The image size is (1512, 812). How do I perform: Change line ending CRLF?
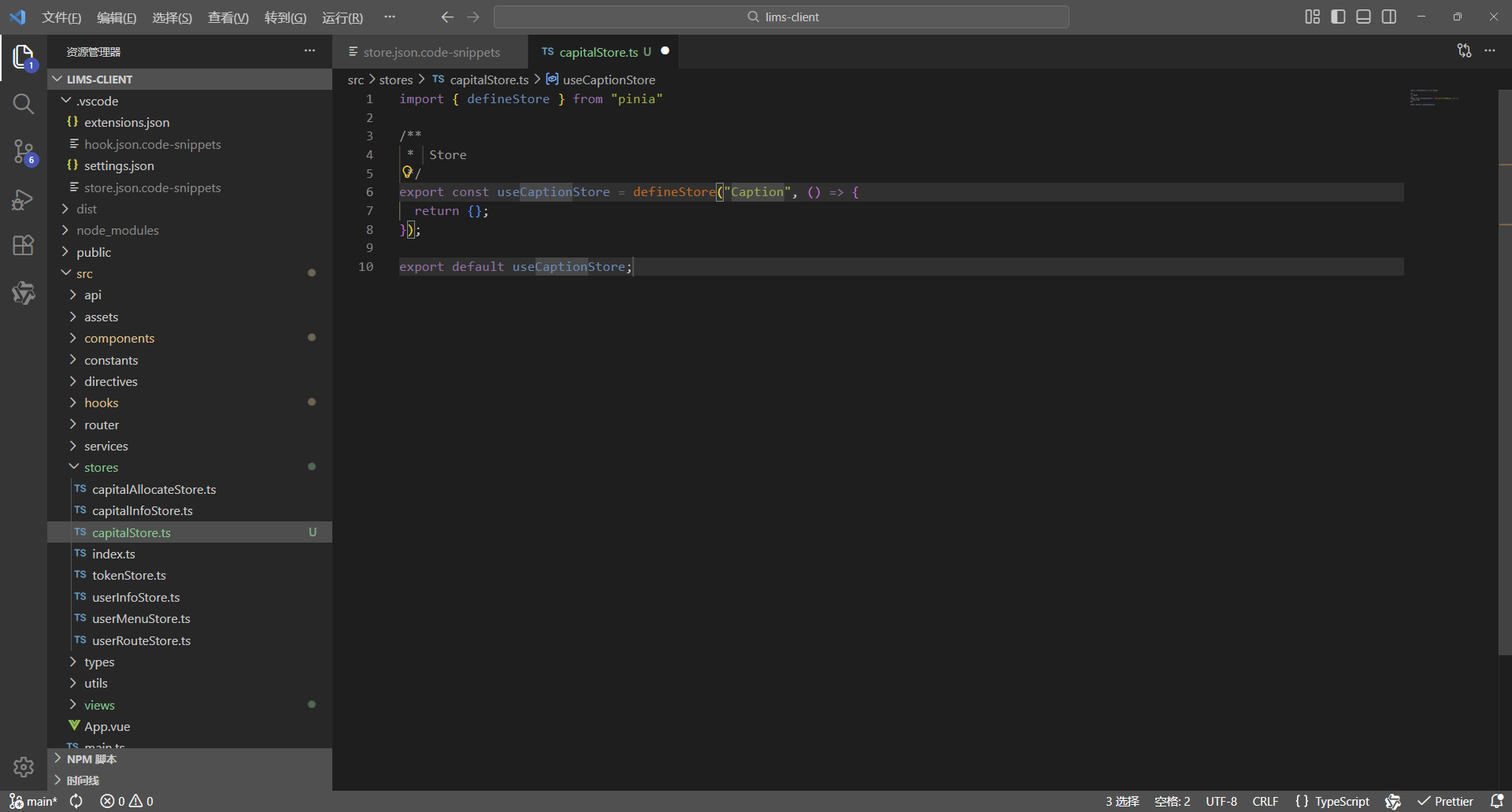pyautogui.click(x=1266, y=801)
